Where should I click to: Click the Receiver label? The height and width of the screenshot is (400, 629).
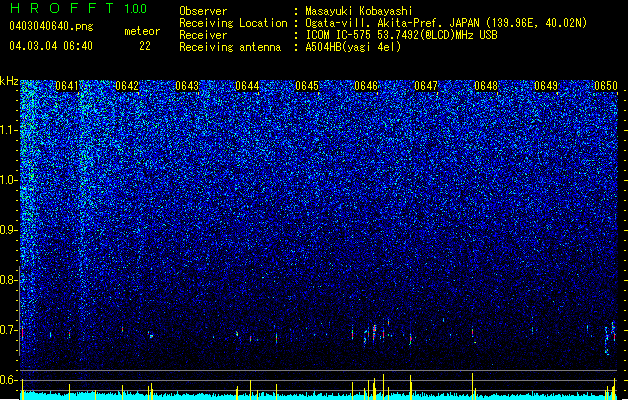point(203,35)
